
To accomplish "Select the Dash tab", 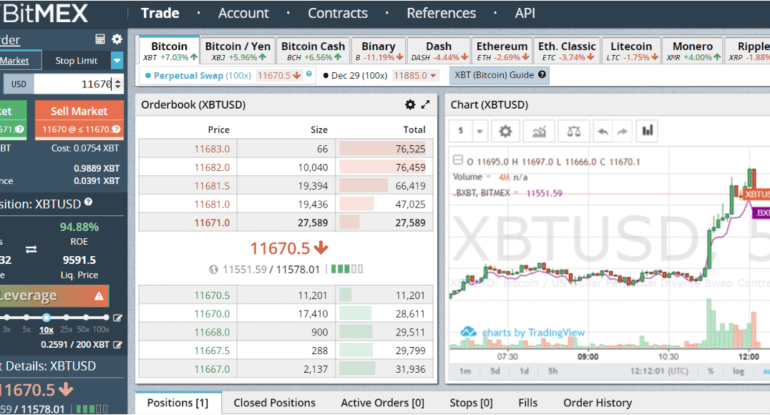I will (439, 51).
